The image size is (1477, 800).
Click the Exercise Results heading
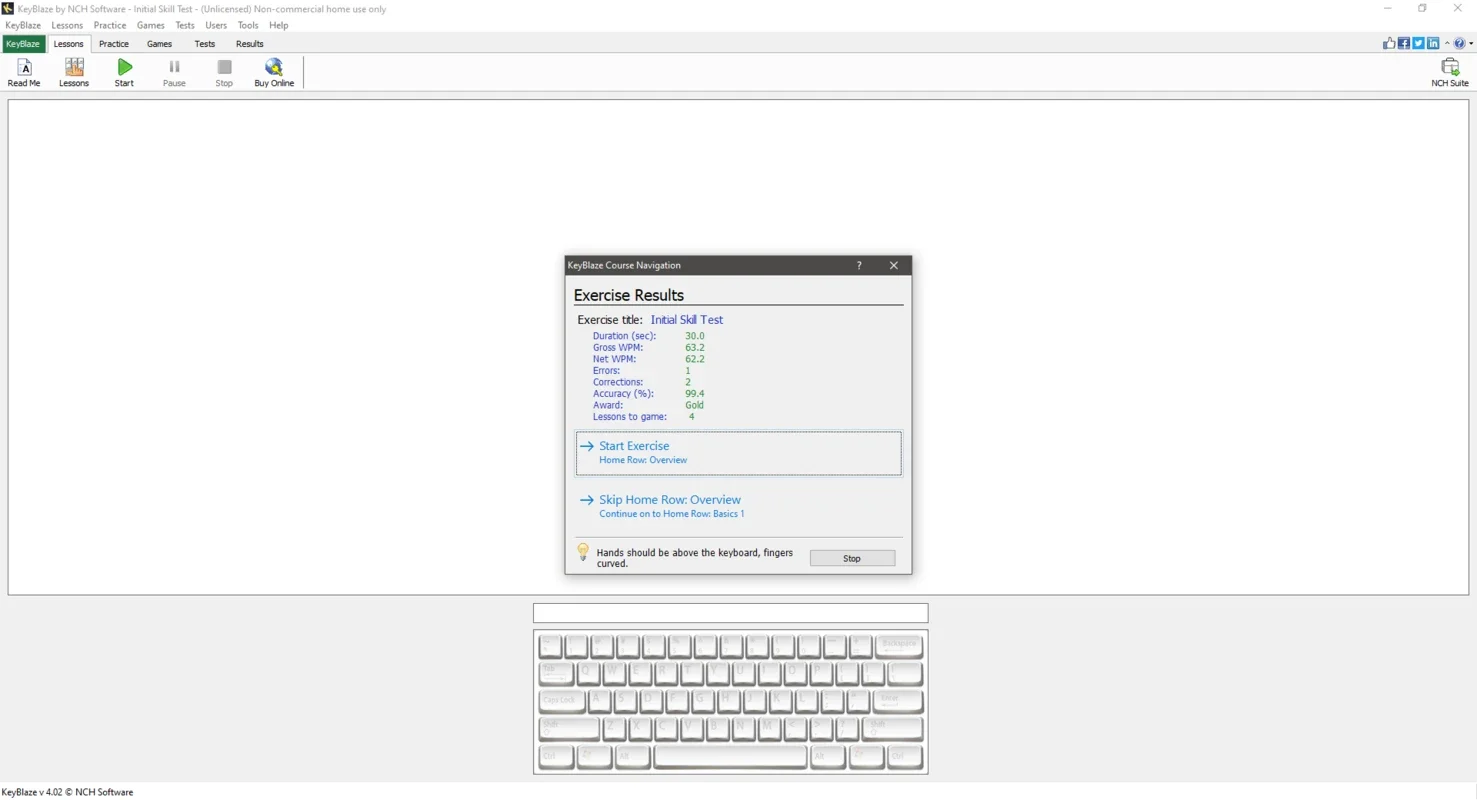pos(629,295)
